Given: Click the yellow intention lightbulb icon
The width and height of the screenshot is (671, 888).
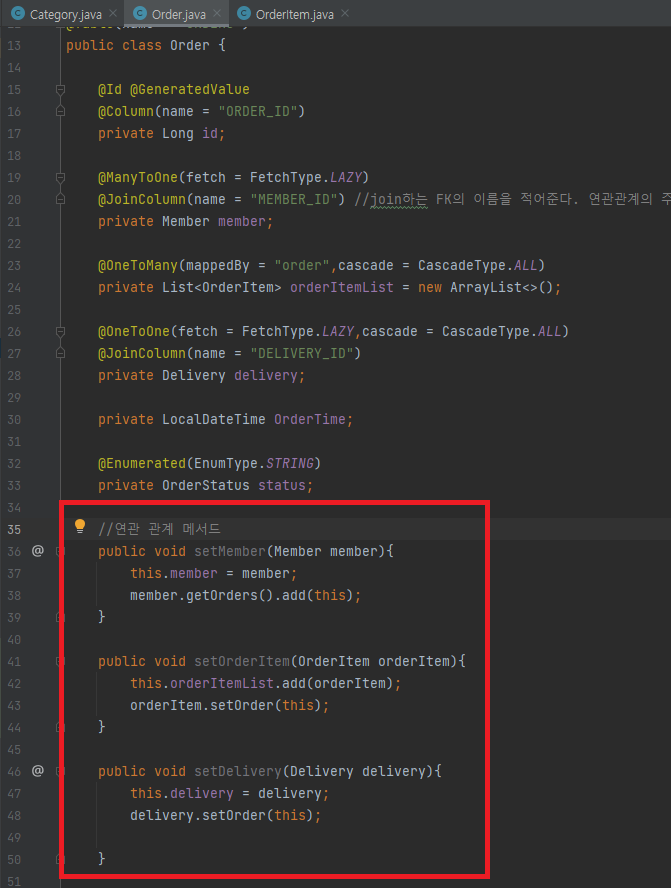Looking at the screenshot, I should coord(80,527).
